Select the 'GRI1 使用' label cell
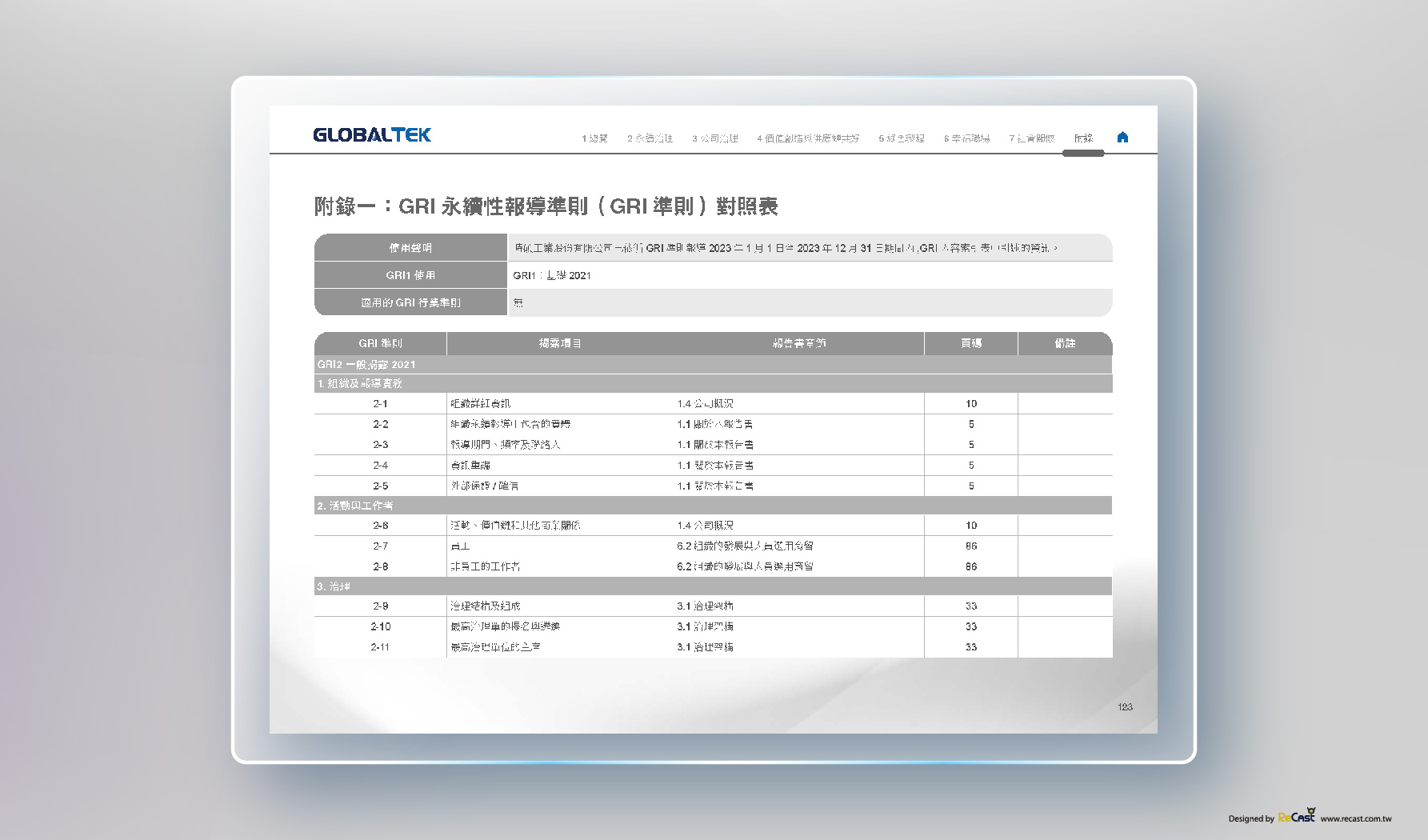Screen dimensions: 1428x840 [410, 275]
